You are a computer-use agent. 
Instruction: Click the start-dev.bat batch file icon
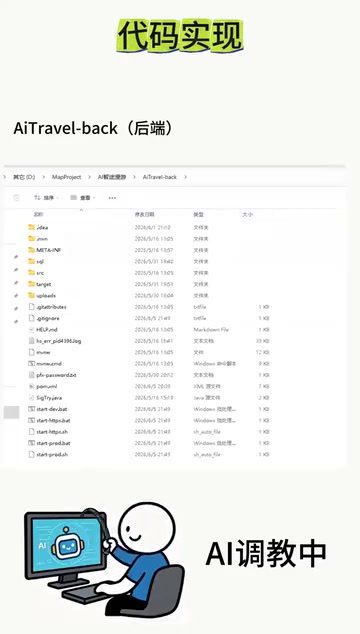(32, 409)
